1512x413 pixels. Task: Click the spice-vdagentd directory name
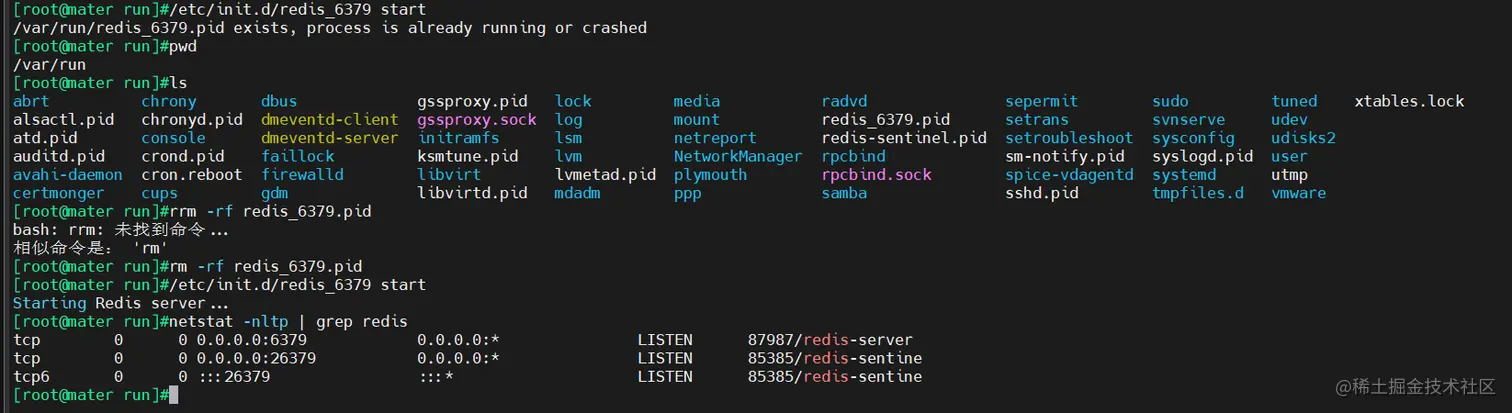(x=1069, y=175)
